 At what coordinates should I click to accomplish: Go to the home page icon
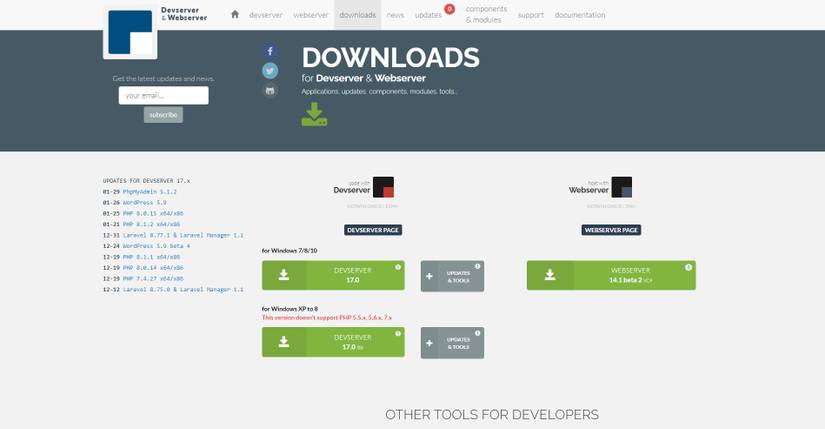[x=235, y=14]
